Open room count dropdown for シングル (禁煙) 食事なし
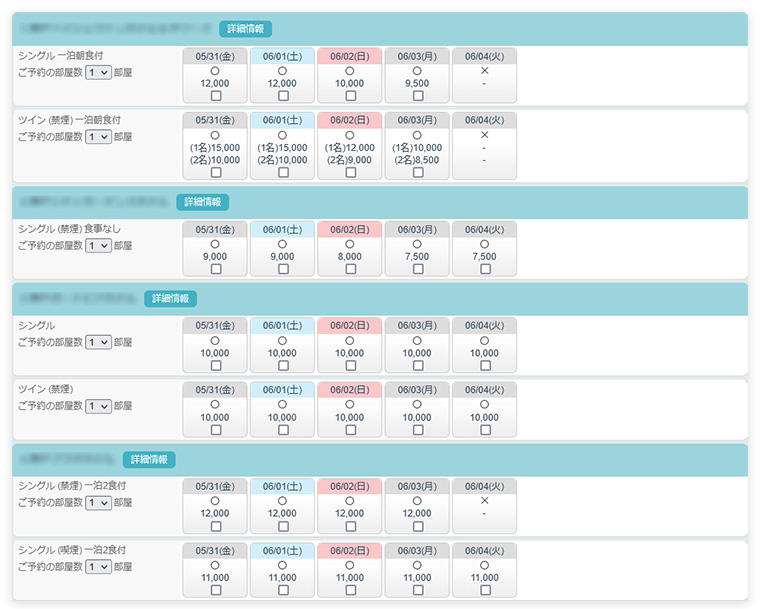The height and width of the screenshot is (609, 760). [98, 245]
